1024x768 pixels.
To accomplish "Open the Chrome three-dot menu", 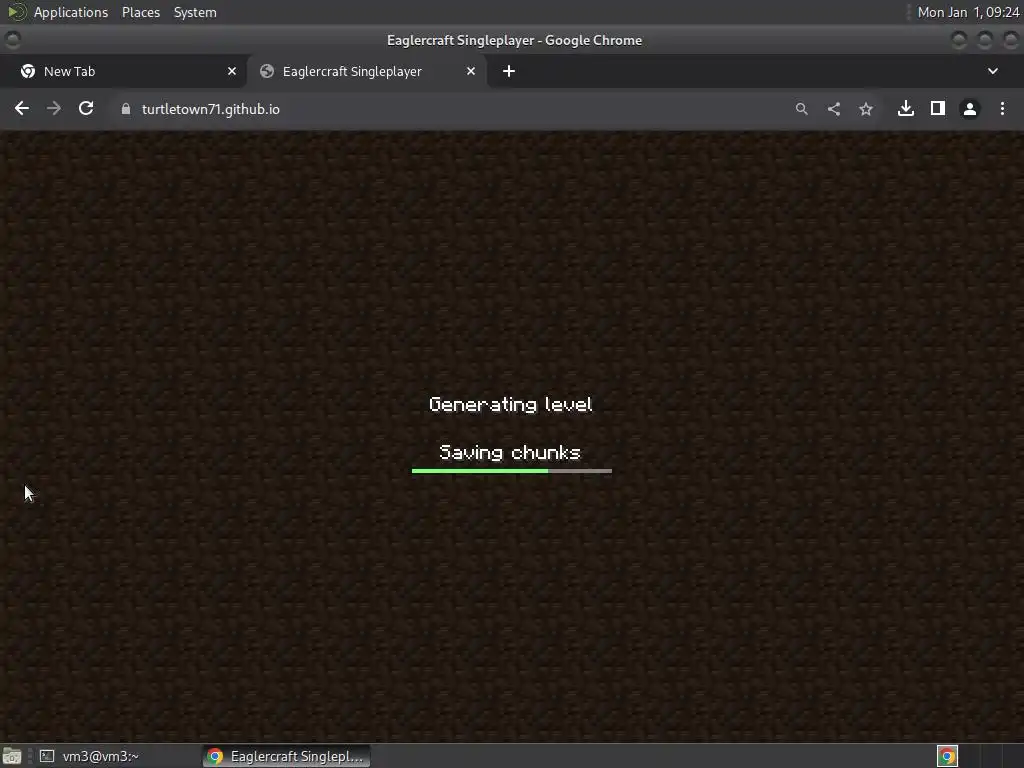I will pos(1002,108).
